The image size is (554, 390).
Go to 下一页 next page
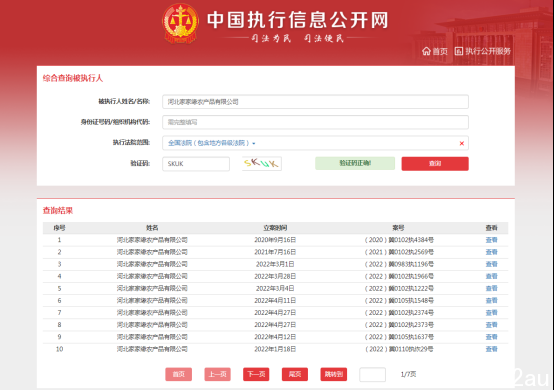tap(256, 374)
